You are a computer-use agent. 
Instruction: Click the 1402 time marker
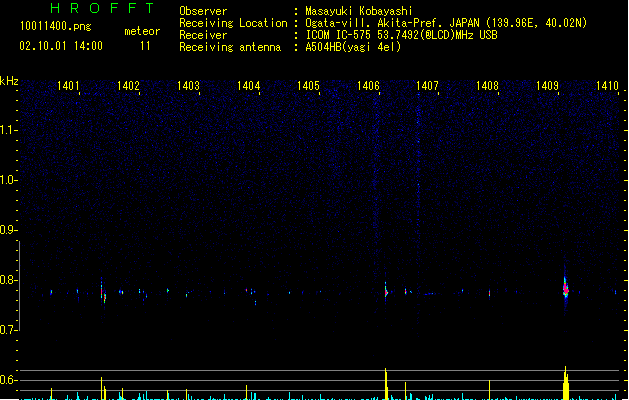click(x=128, y=86)
